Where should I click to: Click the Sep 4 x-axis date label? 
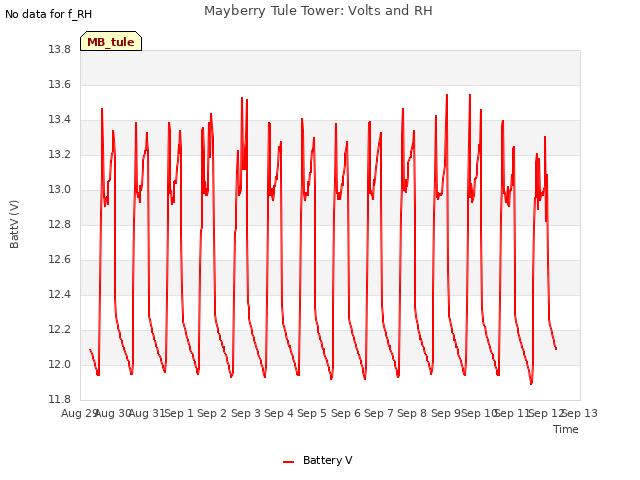click(279, 413)
